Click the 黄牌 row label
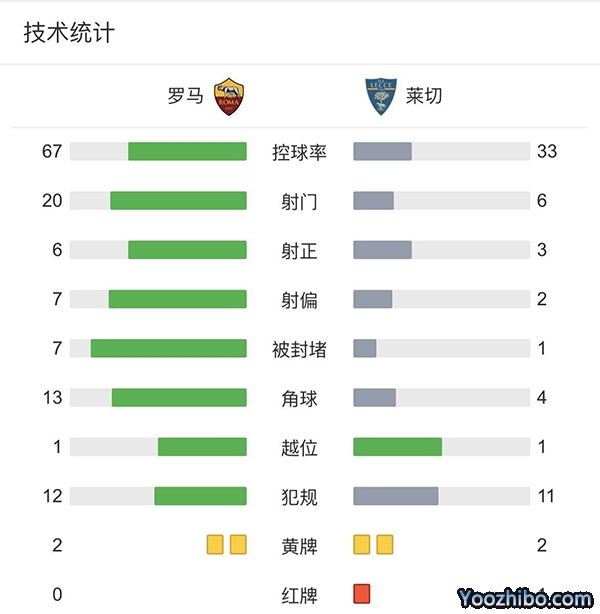Screen dimensions: 600x614 [x=300, y=546]
